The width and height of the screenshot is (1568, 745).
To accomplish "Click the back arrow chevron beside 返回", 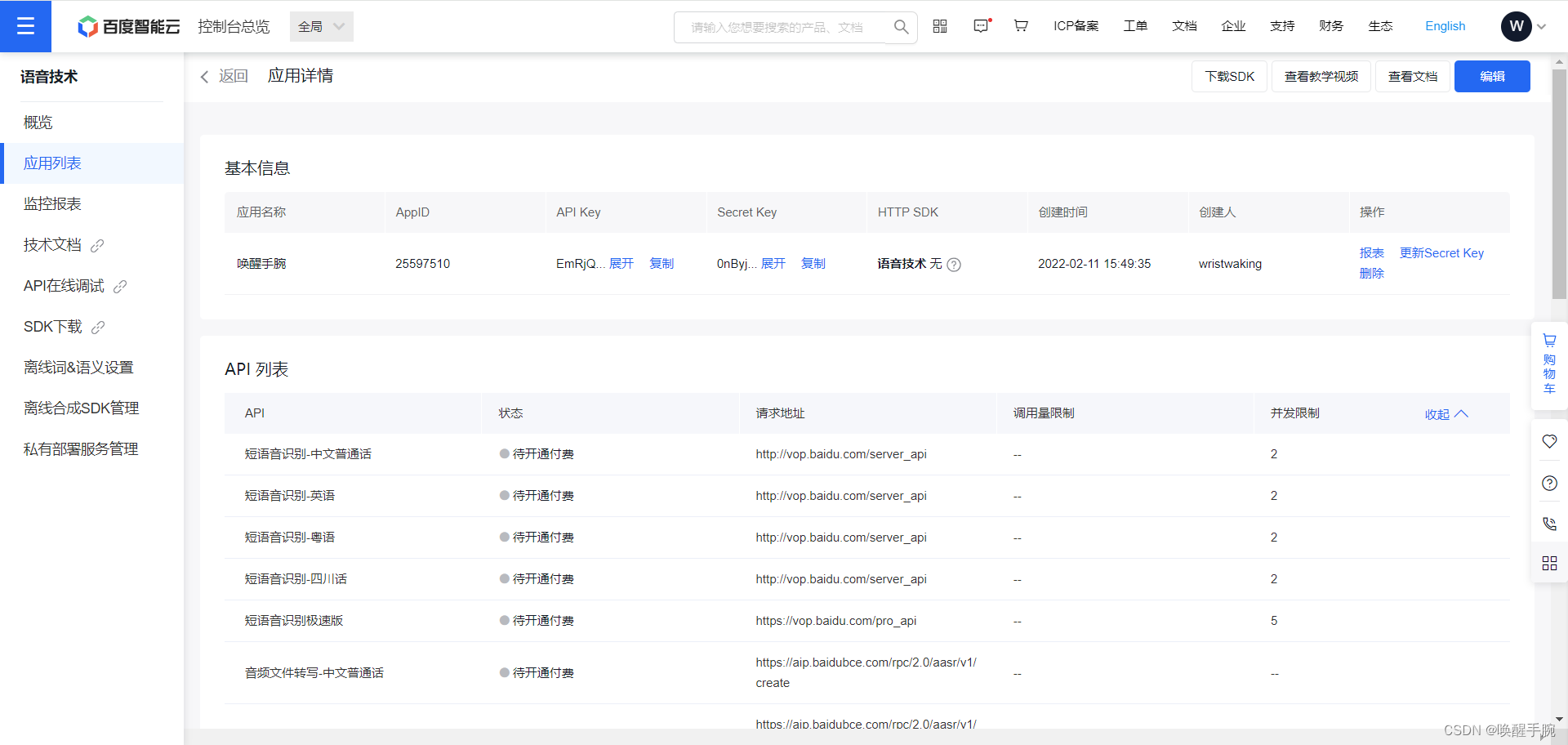I will click(204, 77).
